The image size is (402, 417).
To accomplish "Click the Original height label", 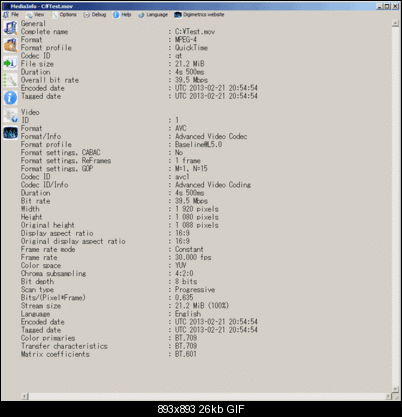I will (48, 225).
